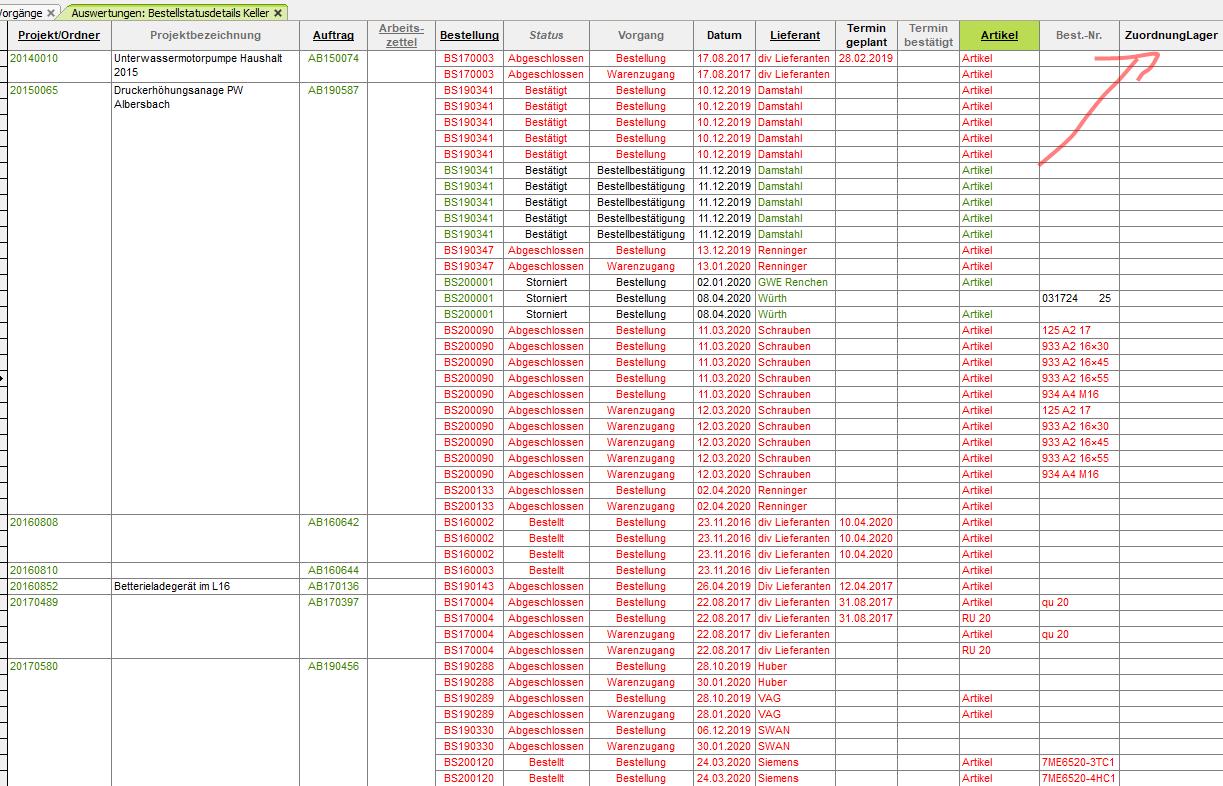Image resolution: width=1223 pixels, height=786 pixels.
Task: Select the Auswertungen: Bestellstatusdetails Keller tab
Action: pyautogui.click(x=170, y=13)
